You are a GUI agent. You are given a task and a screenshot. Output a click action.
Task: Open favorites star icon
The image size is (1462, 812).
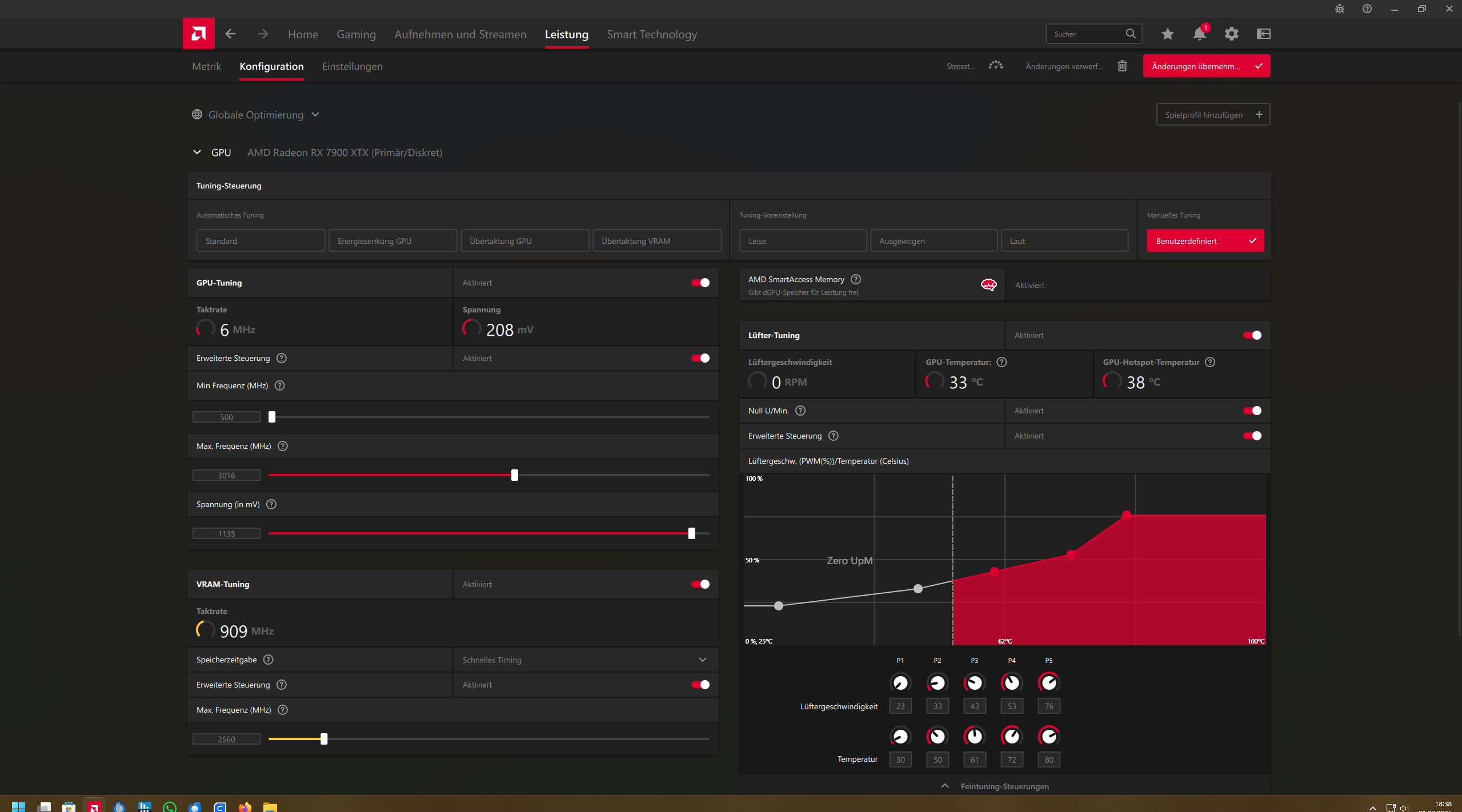(1167, 34)
